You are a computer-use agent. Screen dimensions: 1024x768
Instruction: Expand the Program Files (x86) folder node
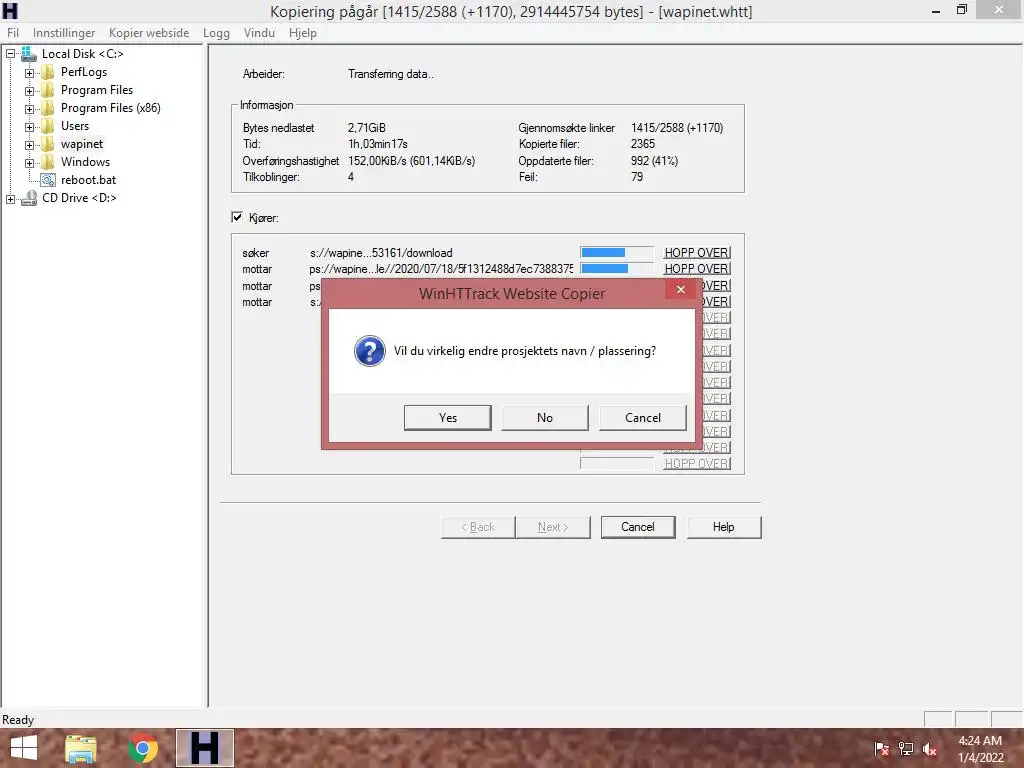click(29, 109)
